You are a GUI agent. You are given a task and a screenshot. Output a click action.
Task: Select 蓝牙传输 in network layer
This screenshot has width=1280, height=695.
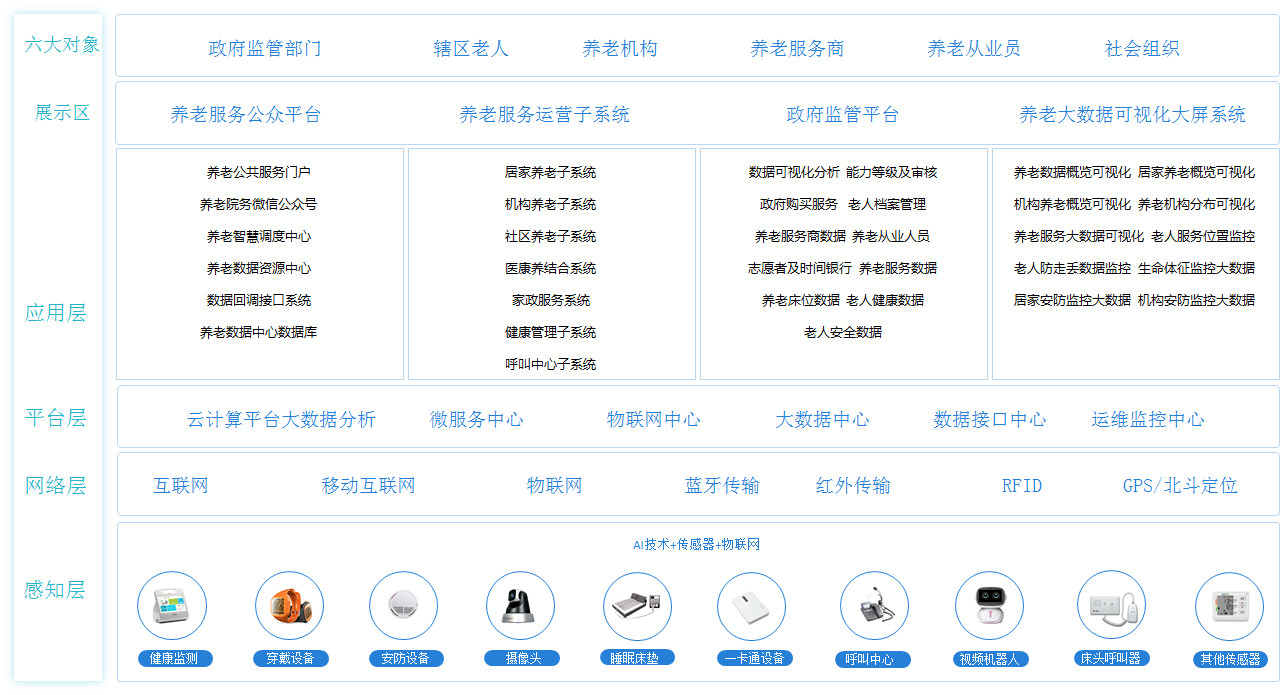pyautogui.click(x=722, y=486)
